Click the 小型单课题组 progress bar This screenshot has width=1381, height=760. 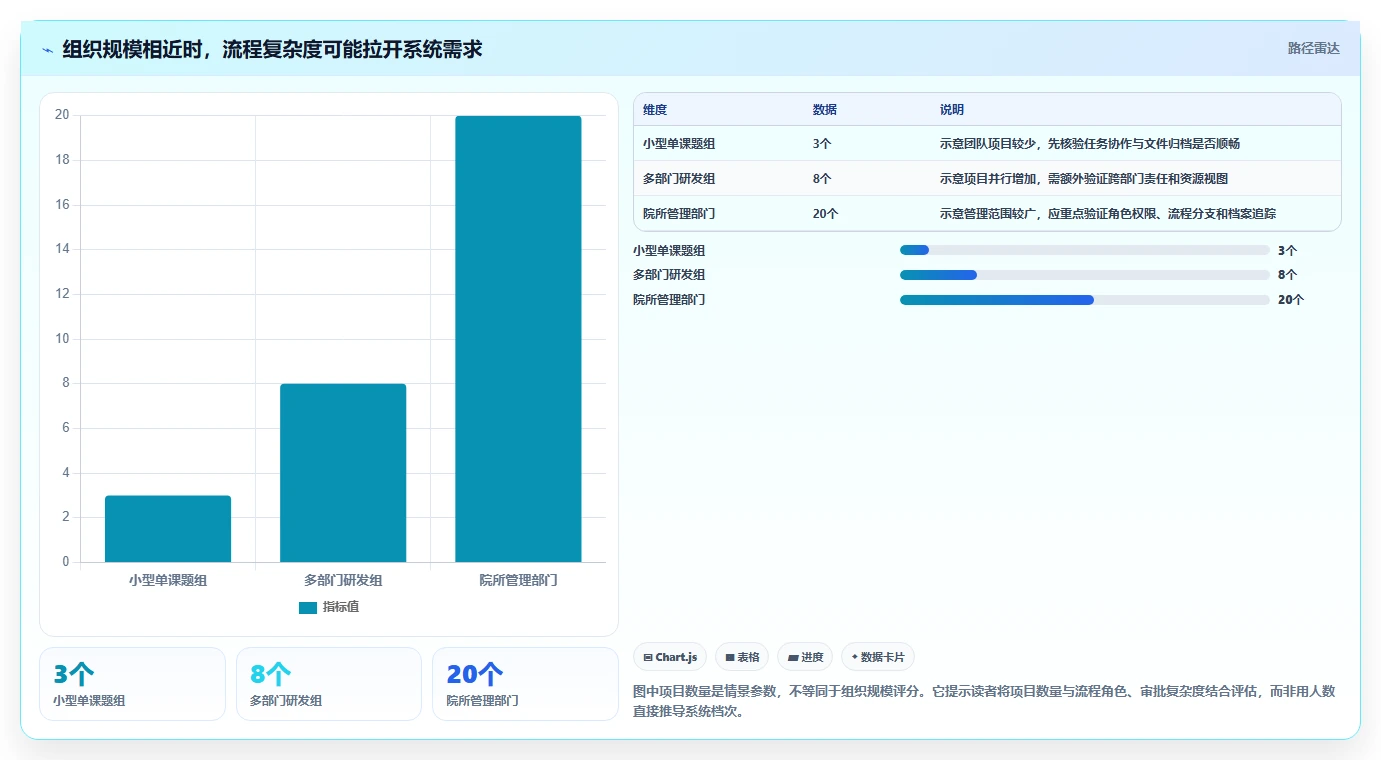pyautogui.click(x=1085, y=250)
